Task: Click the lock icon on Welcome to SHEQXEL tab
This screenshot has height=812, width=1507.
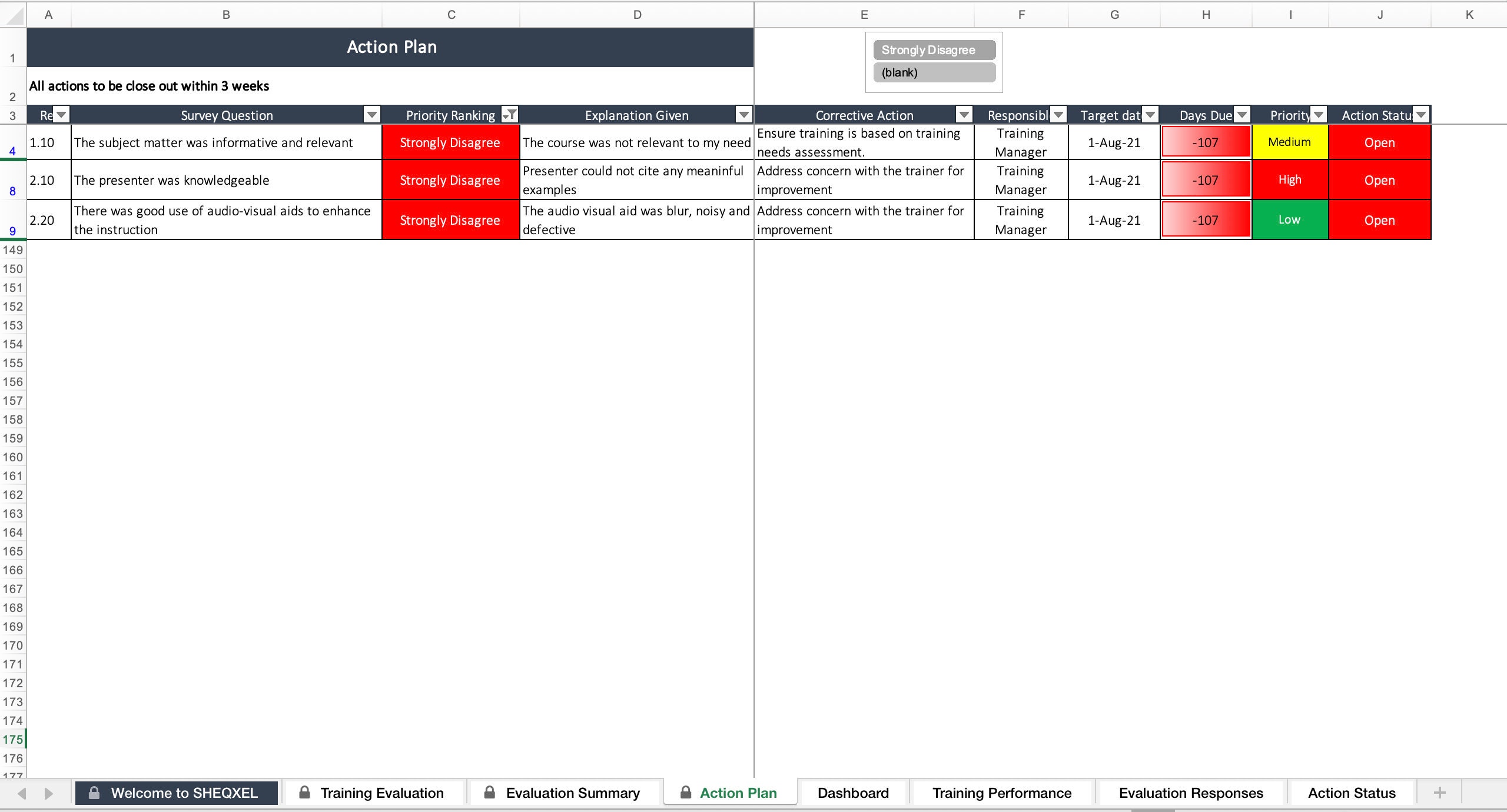Action: pos(94,793)
